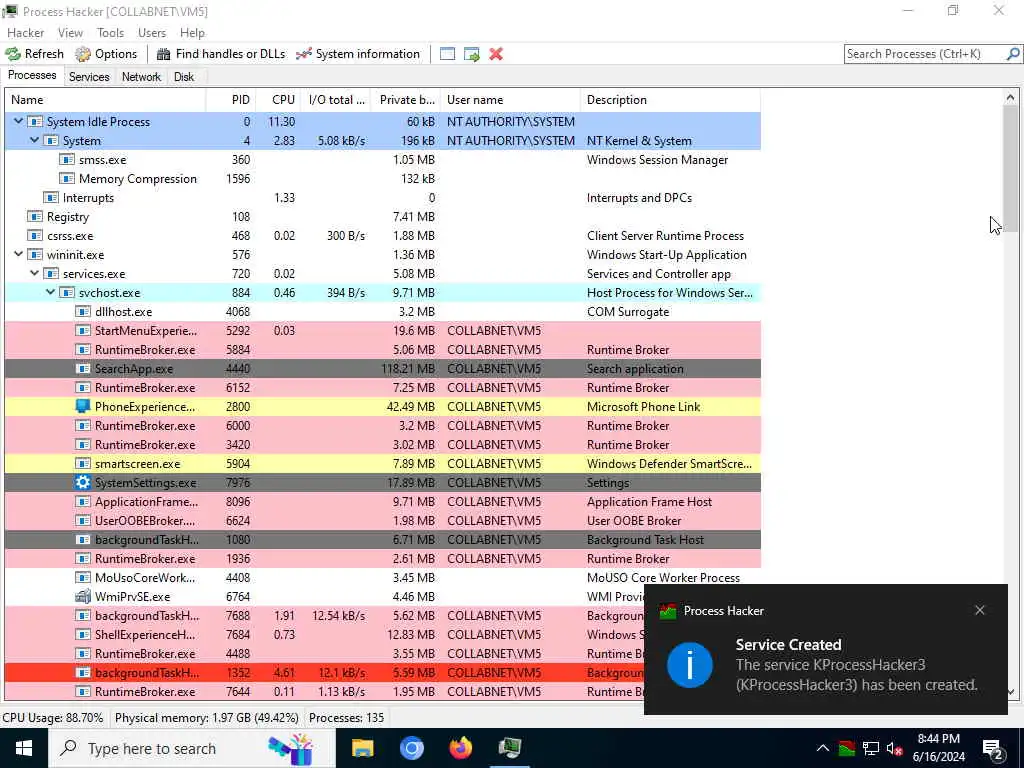Collapse the svchost.exe 884 node

(50, 293)
